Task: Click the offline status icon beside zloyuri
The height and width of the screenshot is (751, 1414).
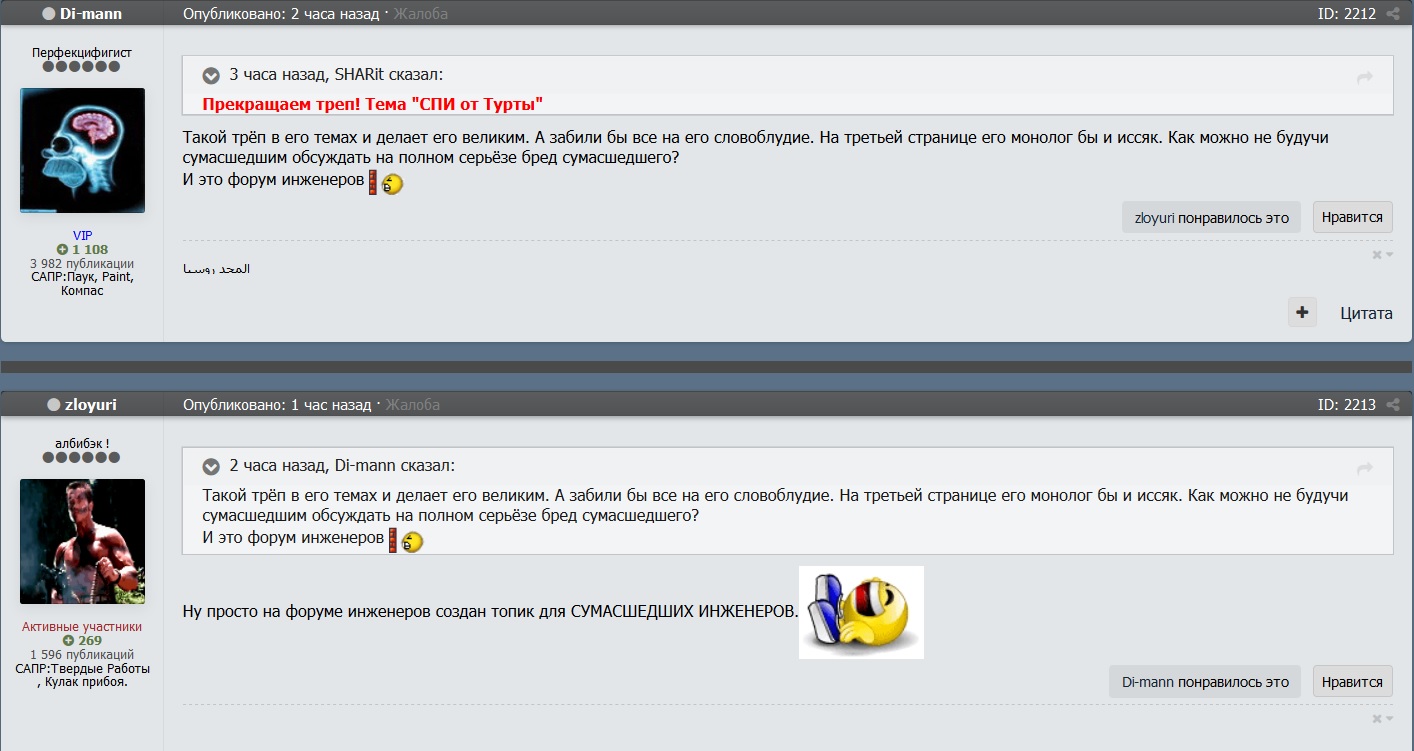Action: pos(54,405)
